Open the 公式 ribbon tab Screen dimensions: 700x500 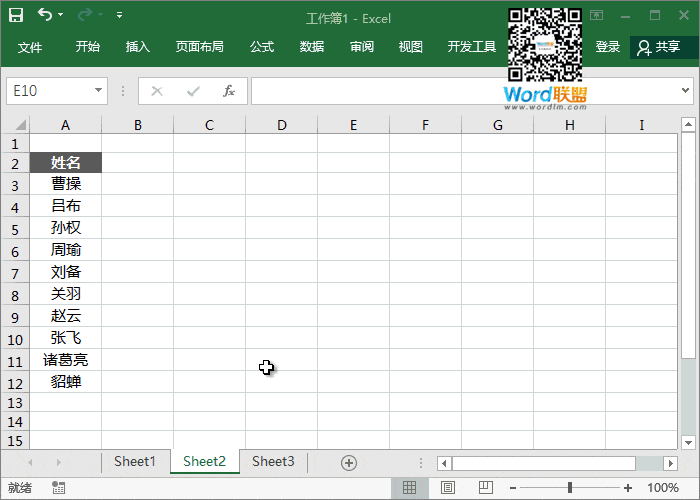click(262, 46)
